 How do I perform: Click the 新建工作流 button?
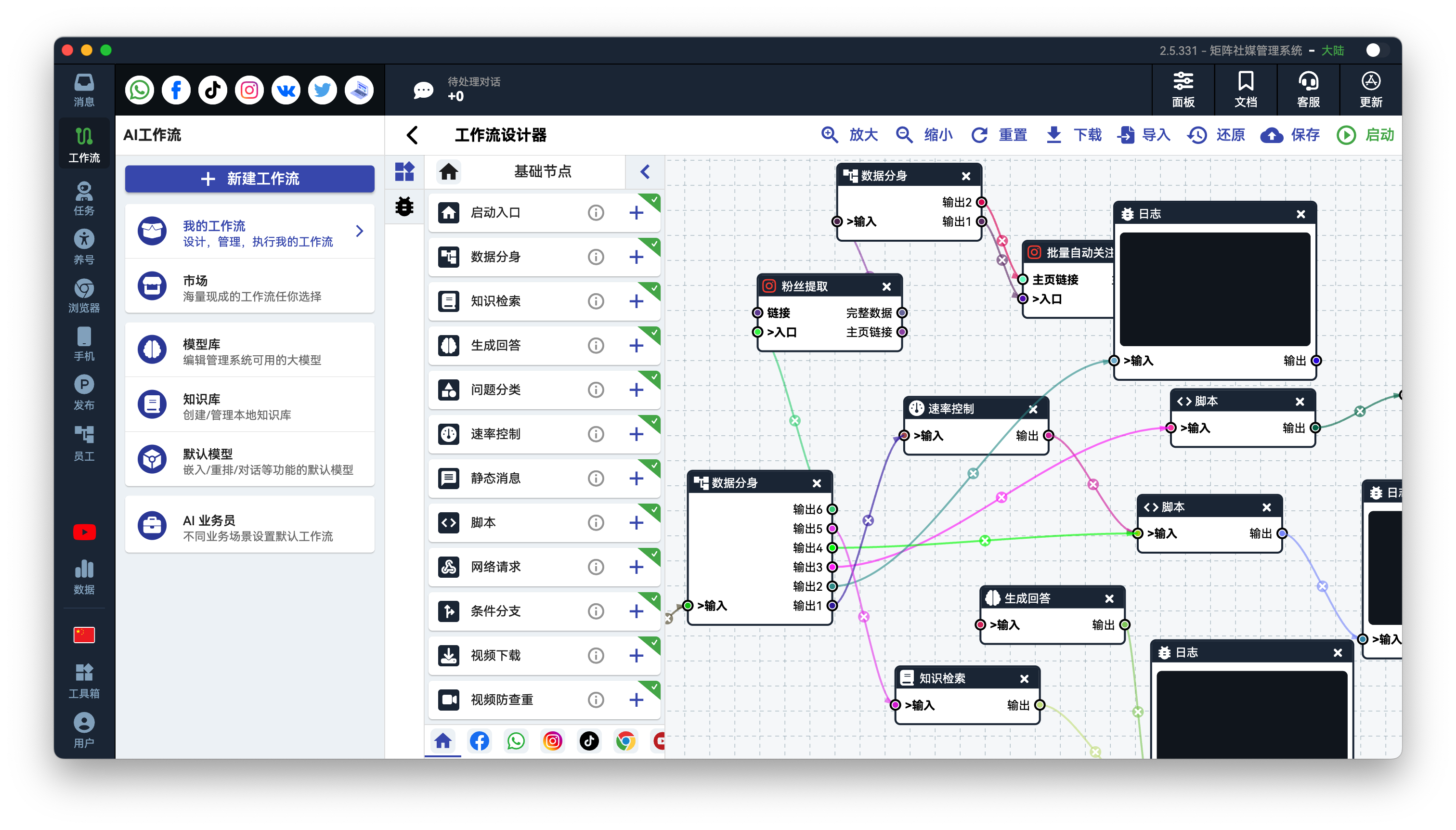[x=250, y=179]
